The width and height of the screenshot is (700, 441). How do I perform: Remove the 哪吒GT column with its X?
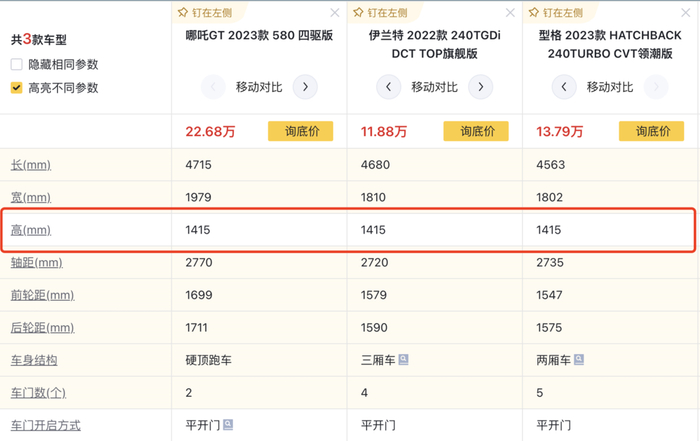[334, 13]
